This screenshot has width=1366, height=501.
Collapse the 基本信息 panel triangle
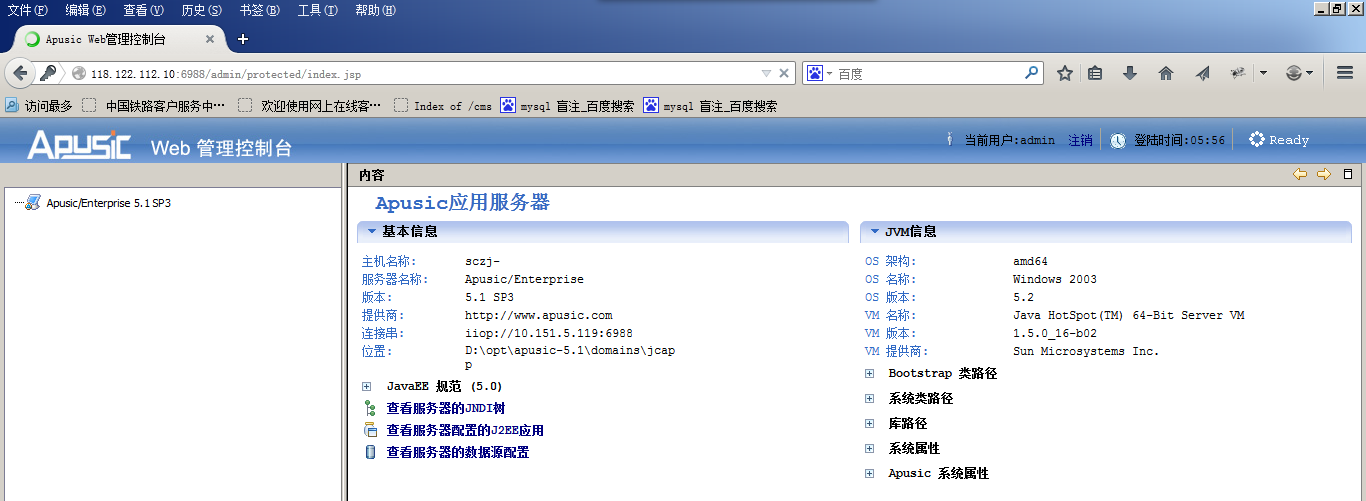371,231
